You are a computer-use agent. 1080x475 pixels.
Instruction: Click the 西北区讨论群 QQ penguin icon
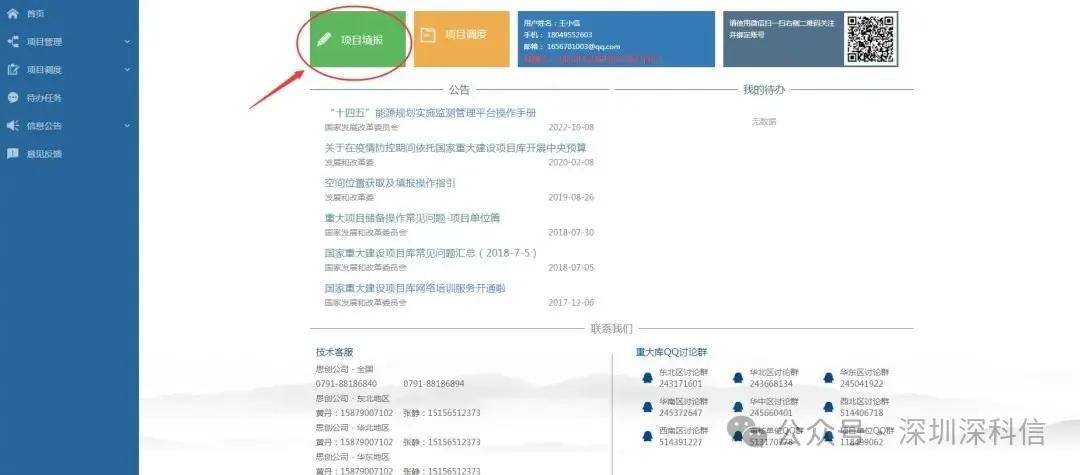pyautogui.click(x=828, y=407)
